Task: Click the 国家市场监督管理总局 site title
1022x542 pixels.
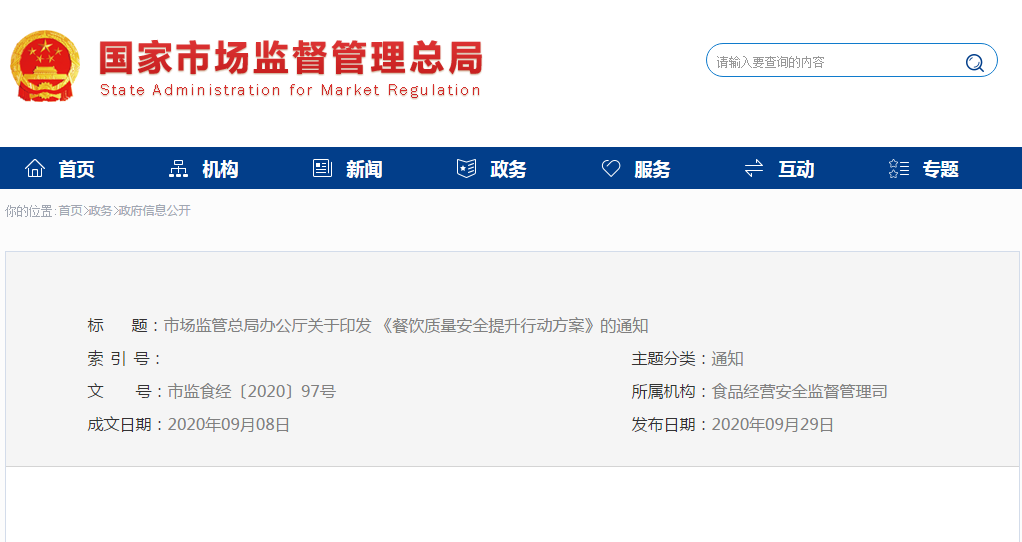Action: (291, 58)
